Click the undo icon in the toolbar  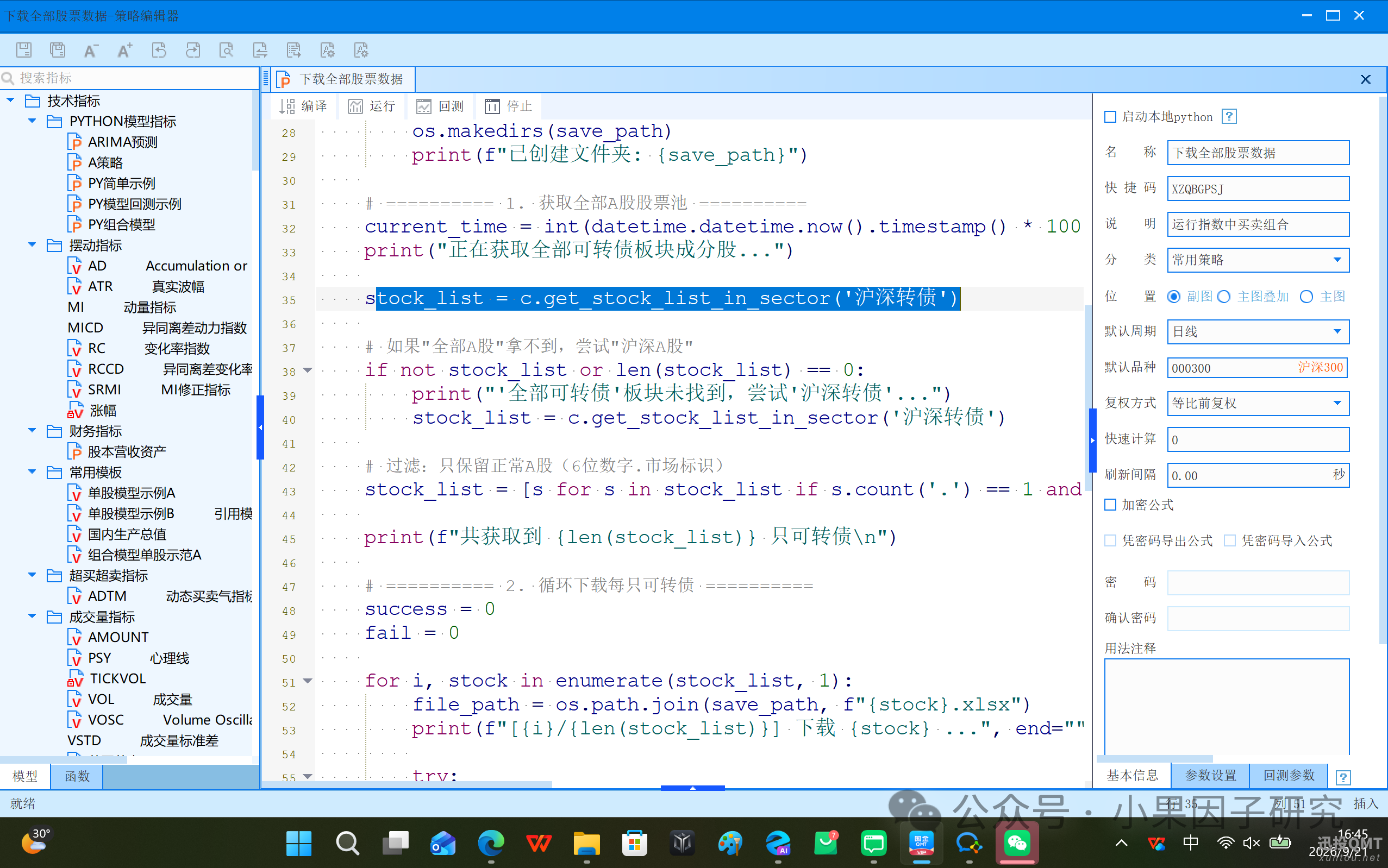[159, 50]
